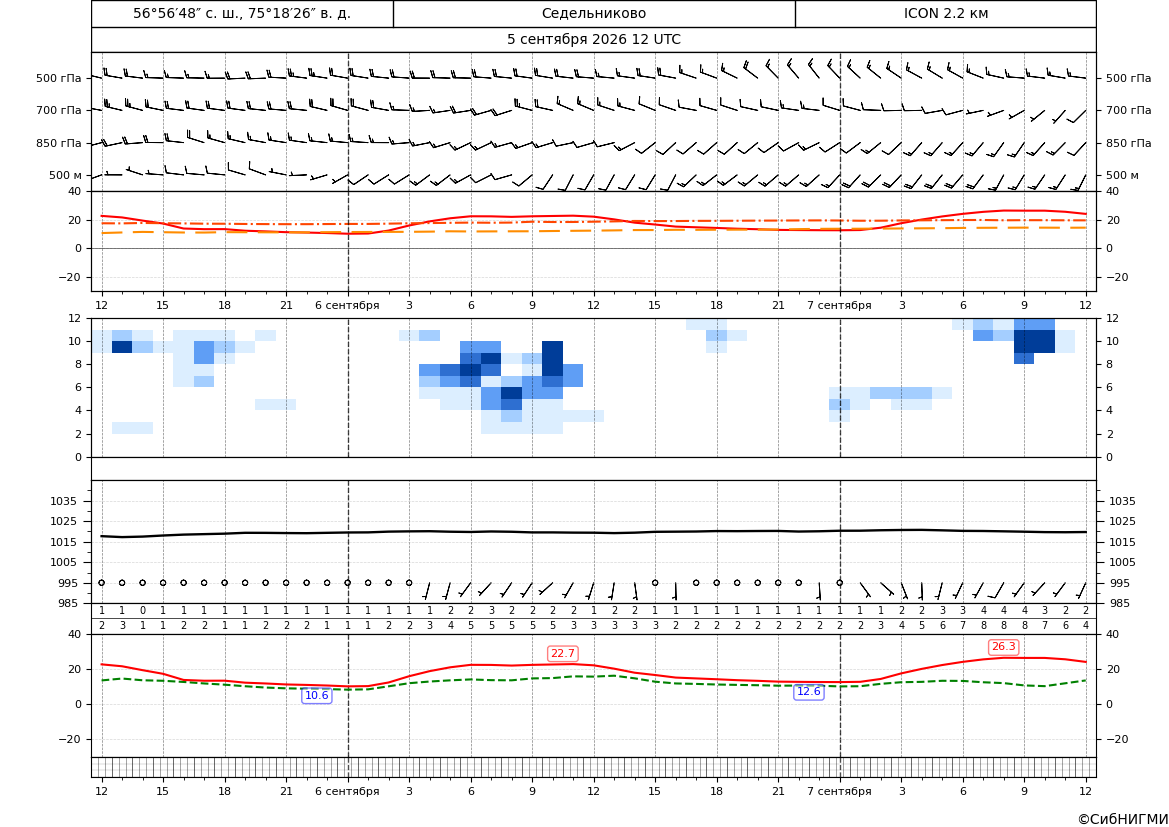
Task: Click the 12.6 minimum temperature label
Action: 808,691
